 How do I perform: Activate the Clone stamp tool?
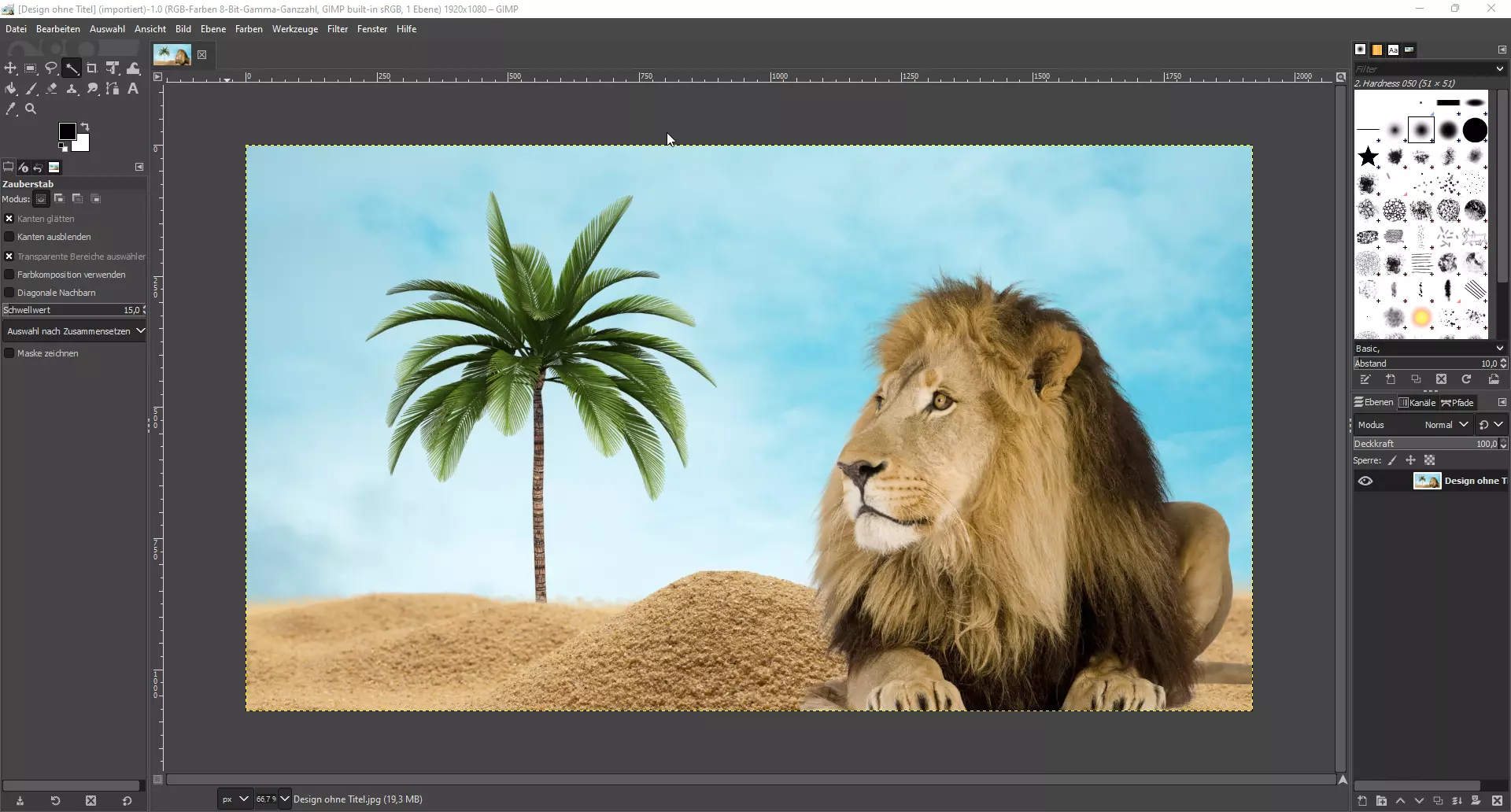pyautogui.click(x=72, y=89)
